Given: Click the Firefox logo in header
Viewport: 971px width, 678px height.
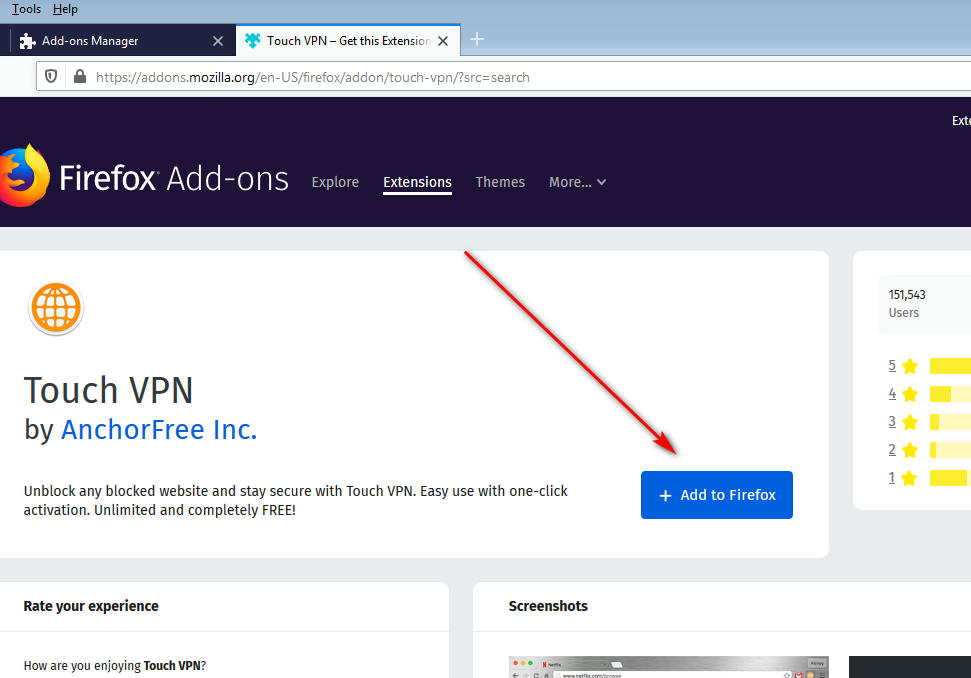Looking at the screenshot, I should [x=24, y=176].
